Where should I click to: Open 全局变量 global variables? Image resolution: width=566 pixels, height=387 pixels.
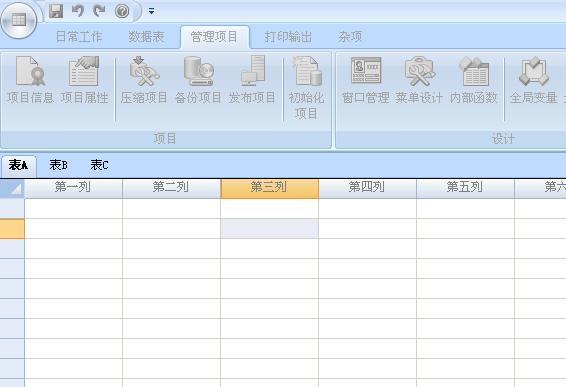pos(533,80)
